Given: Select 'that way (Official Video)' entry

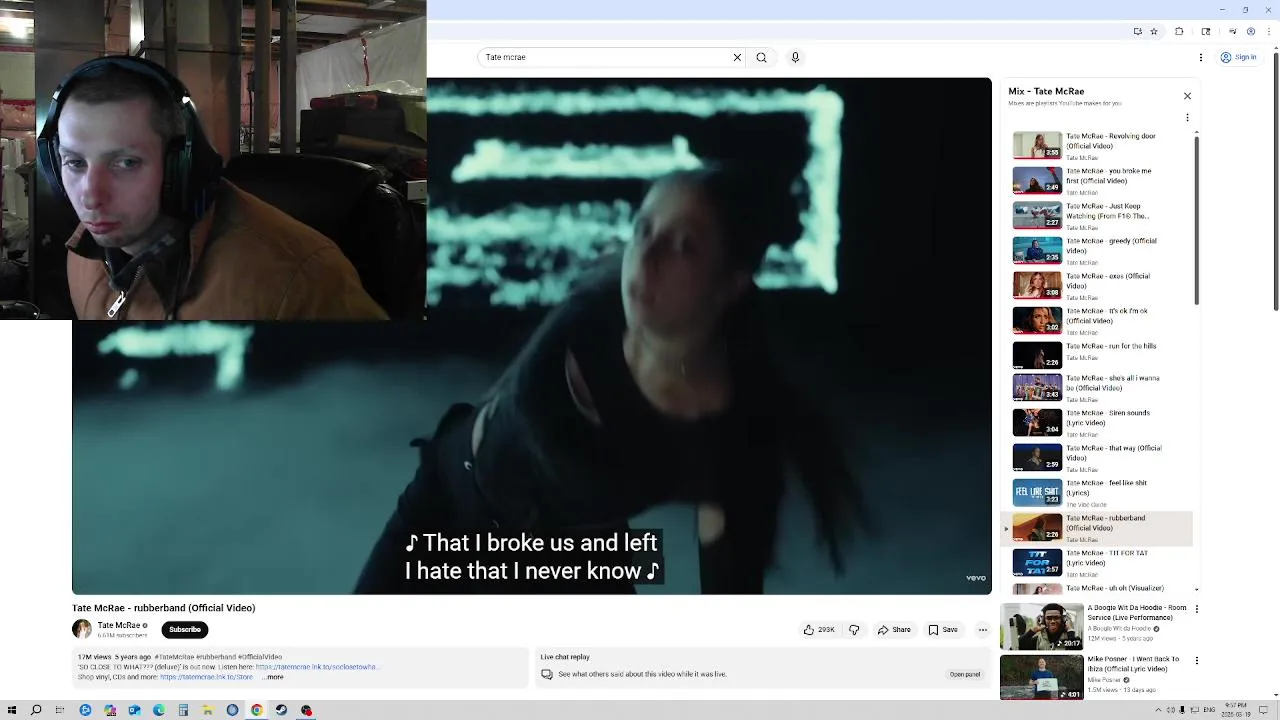Looking at the screenshot, I should pos(1097,457).
